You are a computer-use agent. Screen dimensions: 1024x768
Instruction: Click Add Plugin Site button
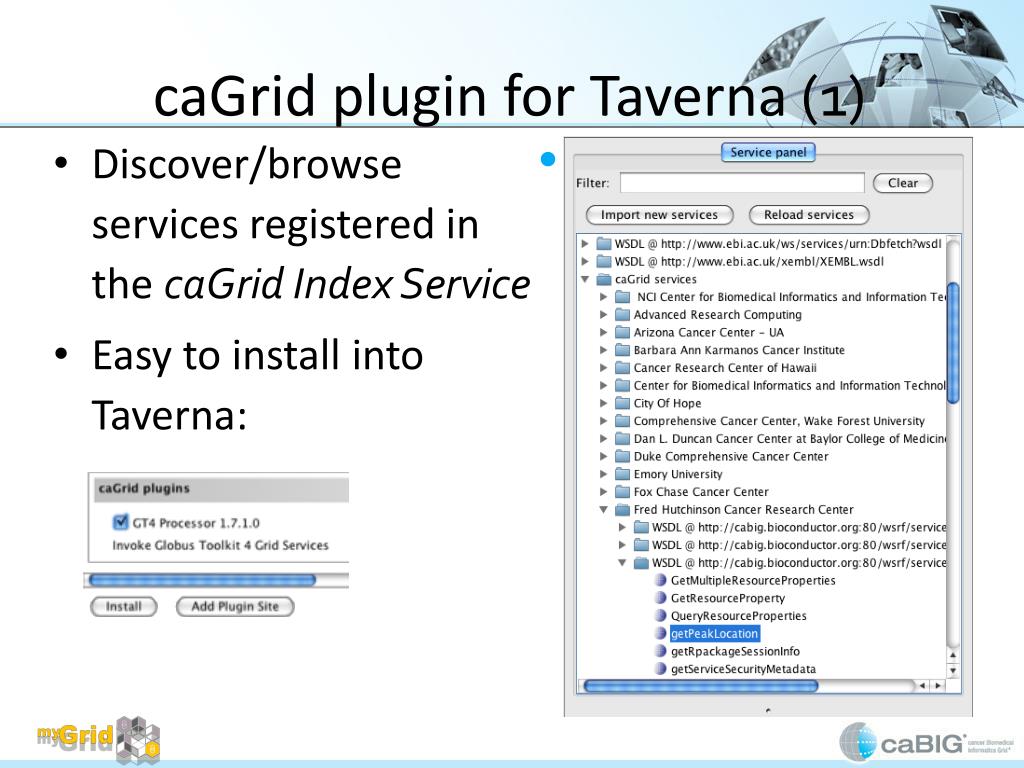[235, 607]
